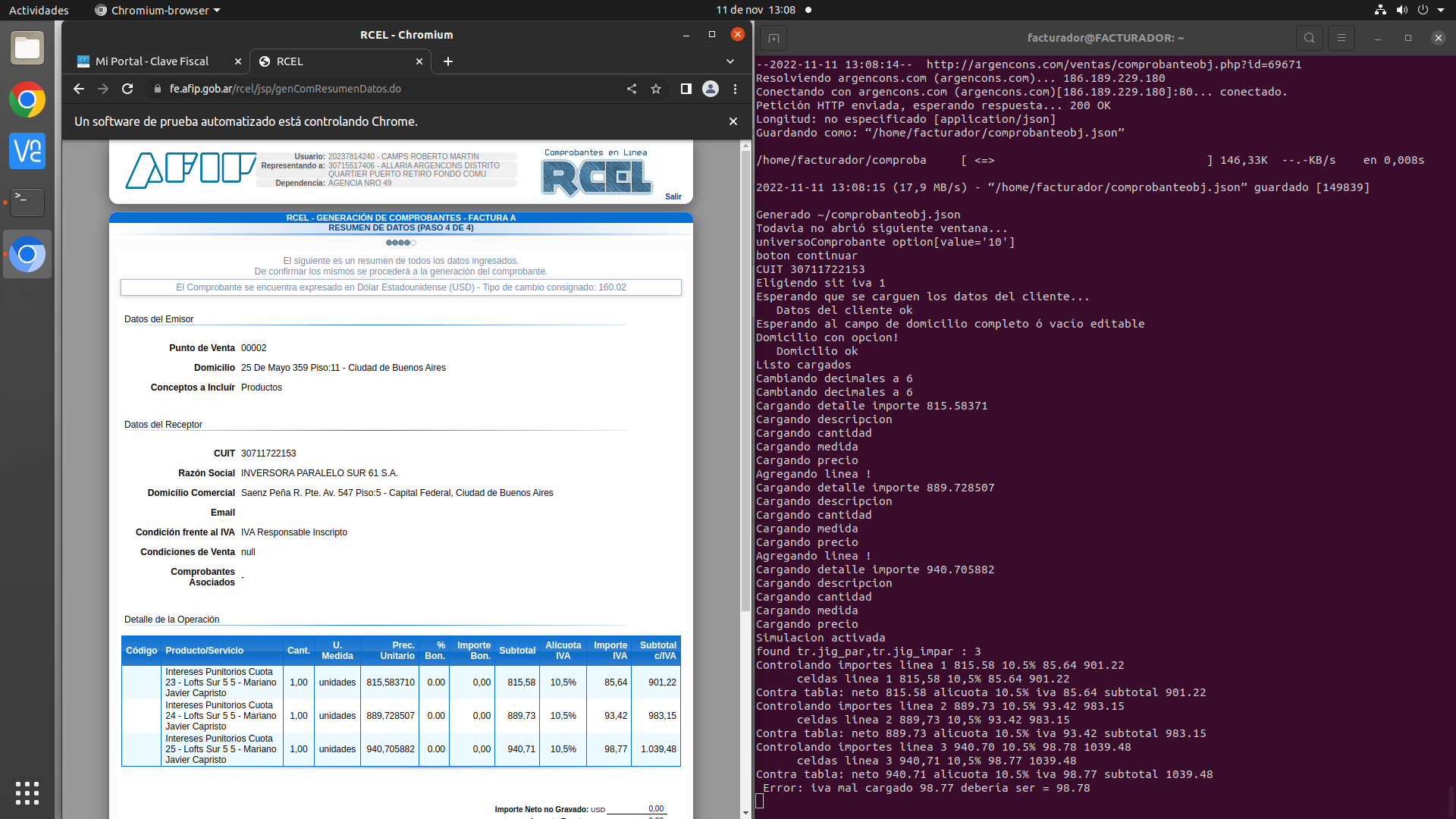The width and height of the screenshot is (1456, 819).
Task: Go forward in Chromium browser
Action: 103,89
